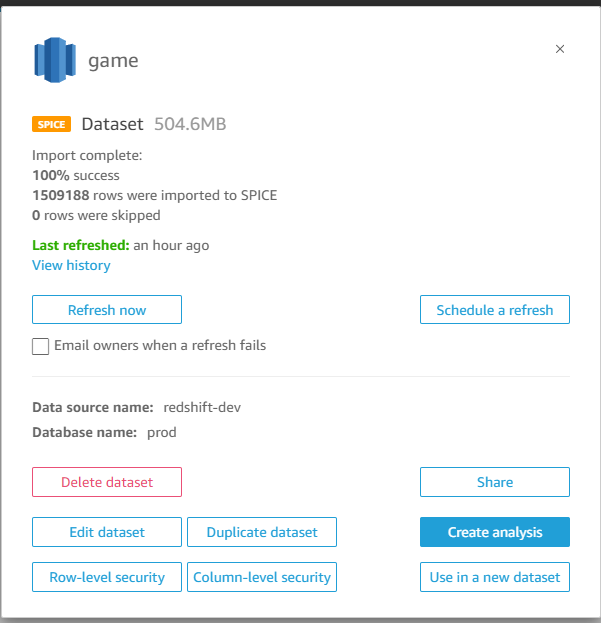
Task: Open Schedule a refresh
Action: [x=494, y=310]
